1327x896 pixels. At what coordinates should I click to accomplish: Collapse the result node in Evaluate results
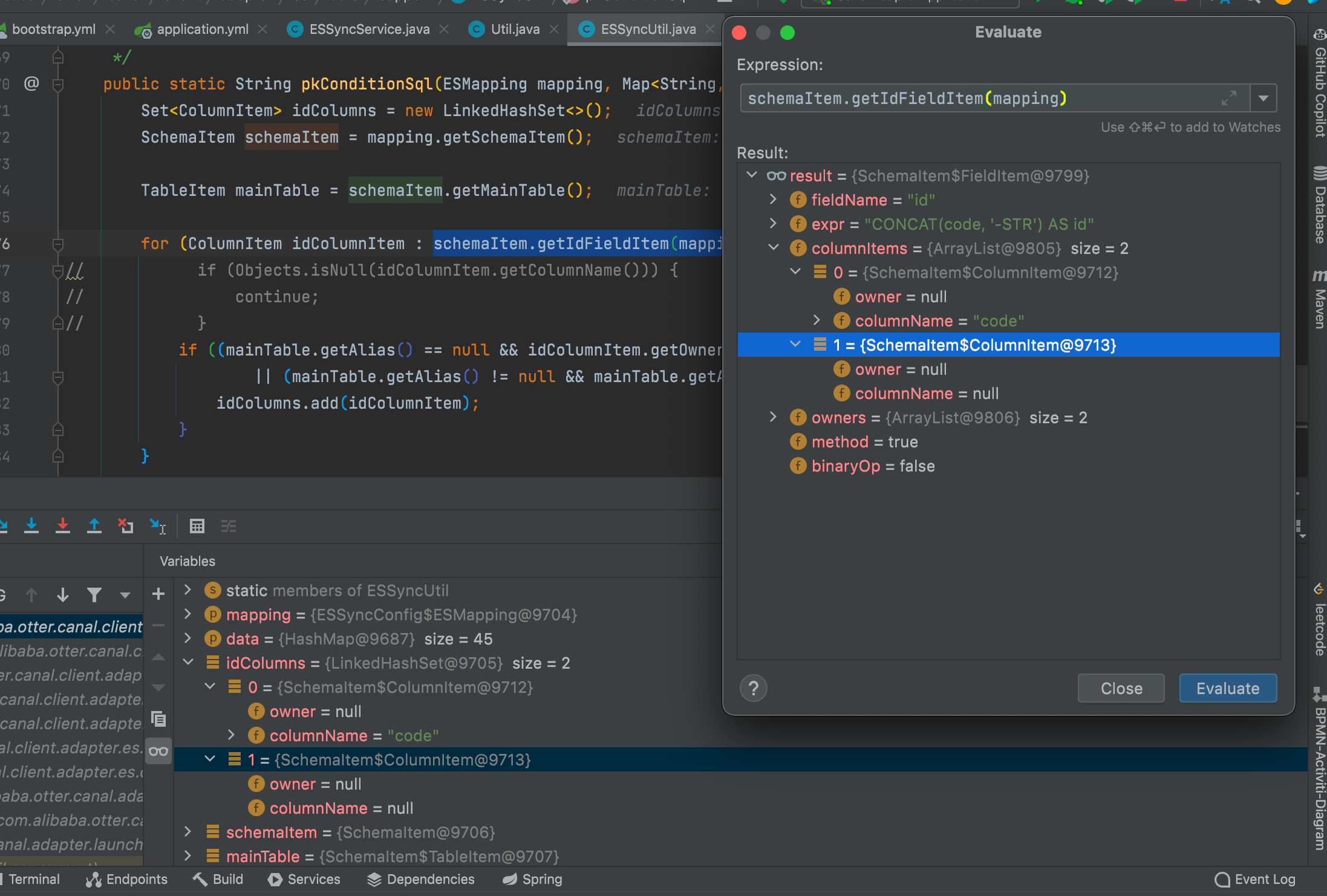pos(752,175)
